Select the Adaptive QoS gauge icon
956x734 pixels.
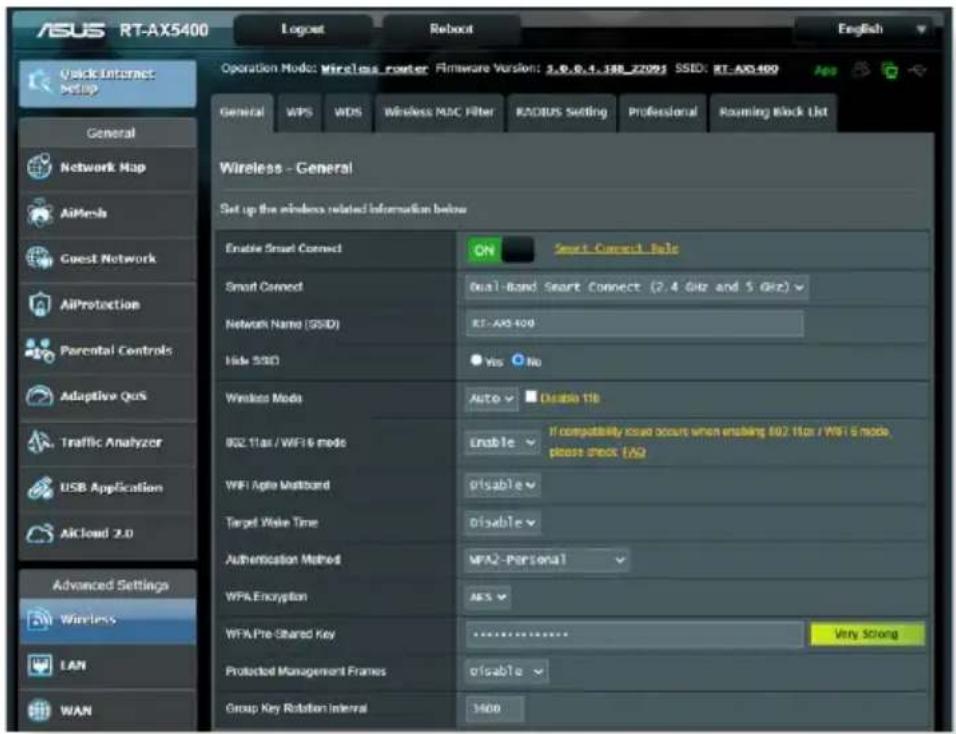pyautogui.click(x=39, y=396)
